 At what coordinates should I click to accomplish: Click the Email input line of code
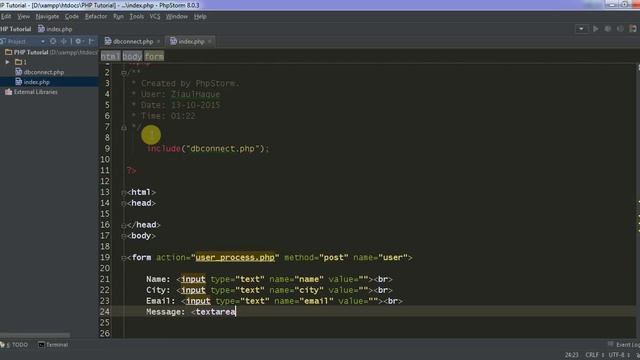pos(274,301)
